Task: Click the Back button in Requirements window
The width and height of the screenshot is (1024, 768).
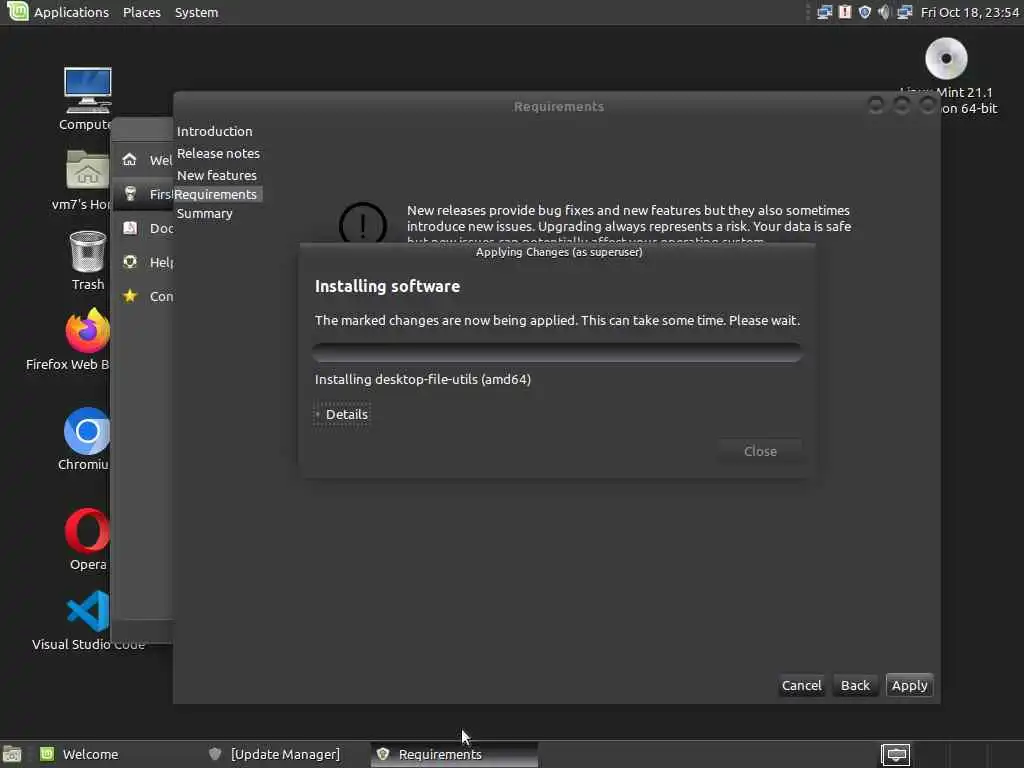Action: pos(855,686)
